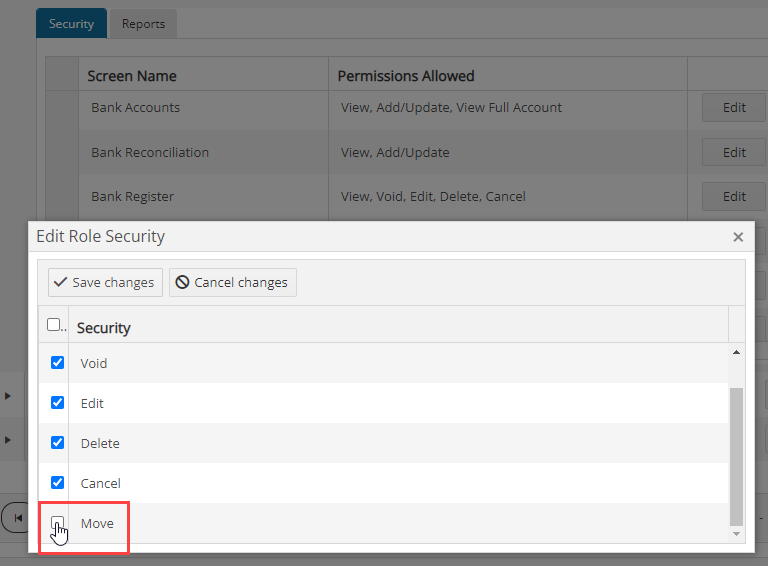
Task: Expand the lower collapsed row arrow
Action: tap(7, 440)
